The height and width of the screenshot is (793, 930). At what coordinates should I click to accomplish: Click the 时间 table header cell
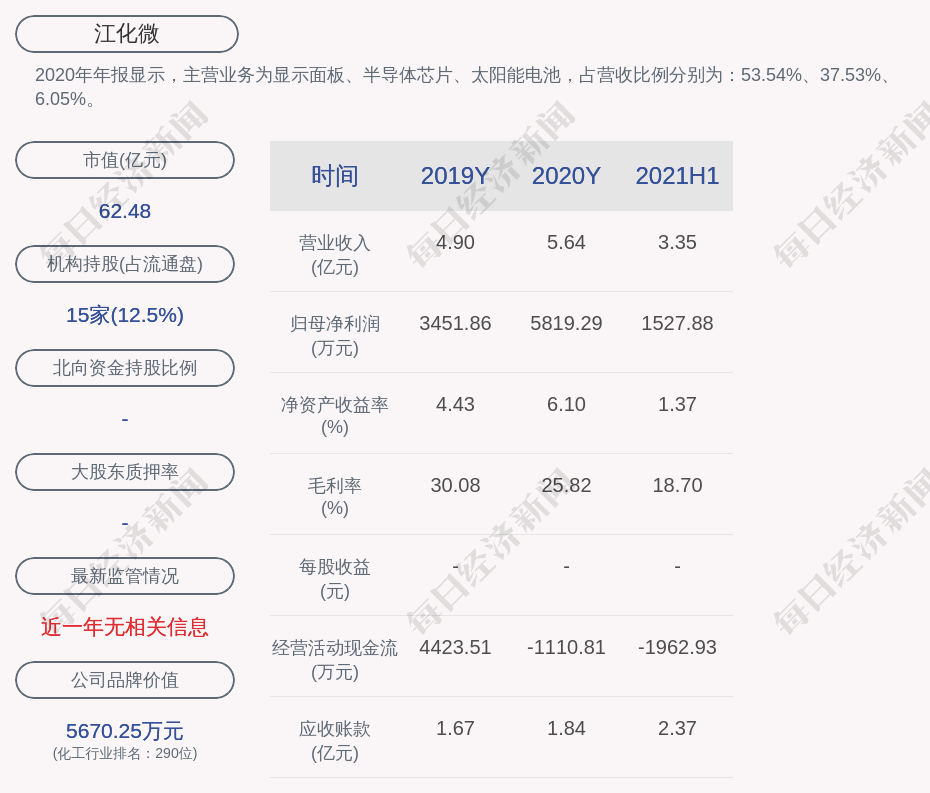click(335, 176)
